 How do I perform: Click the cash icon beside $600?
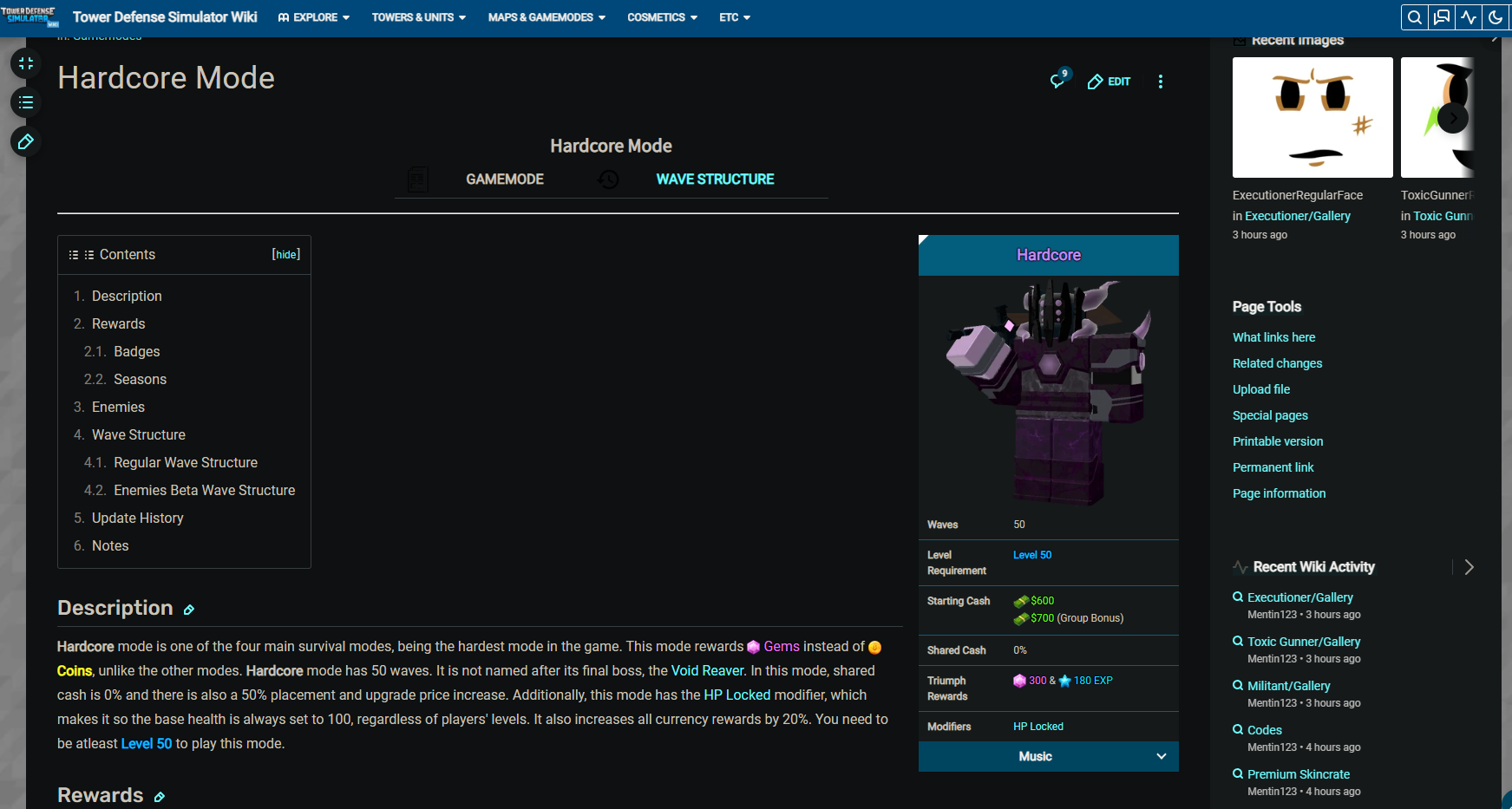point(1021,601)
